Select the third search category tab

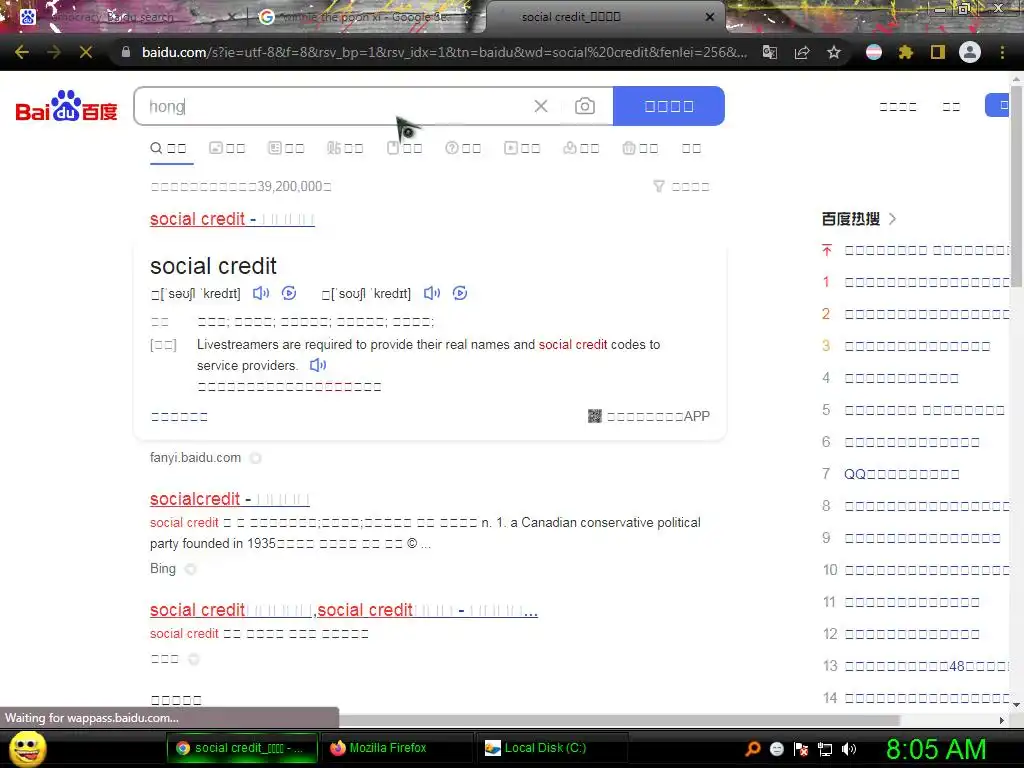[x=286, y=148]
